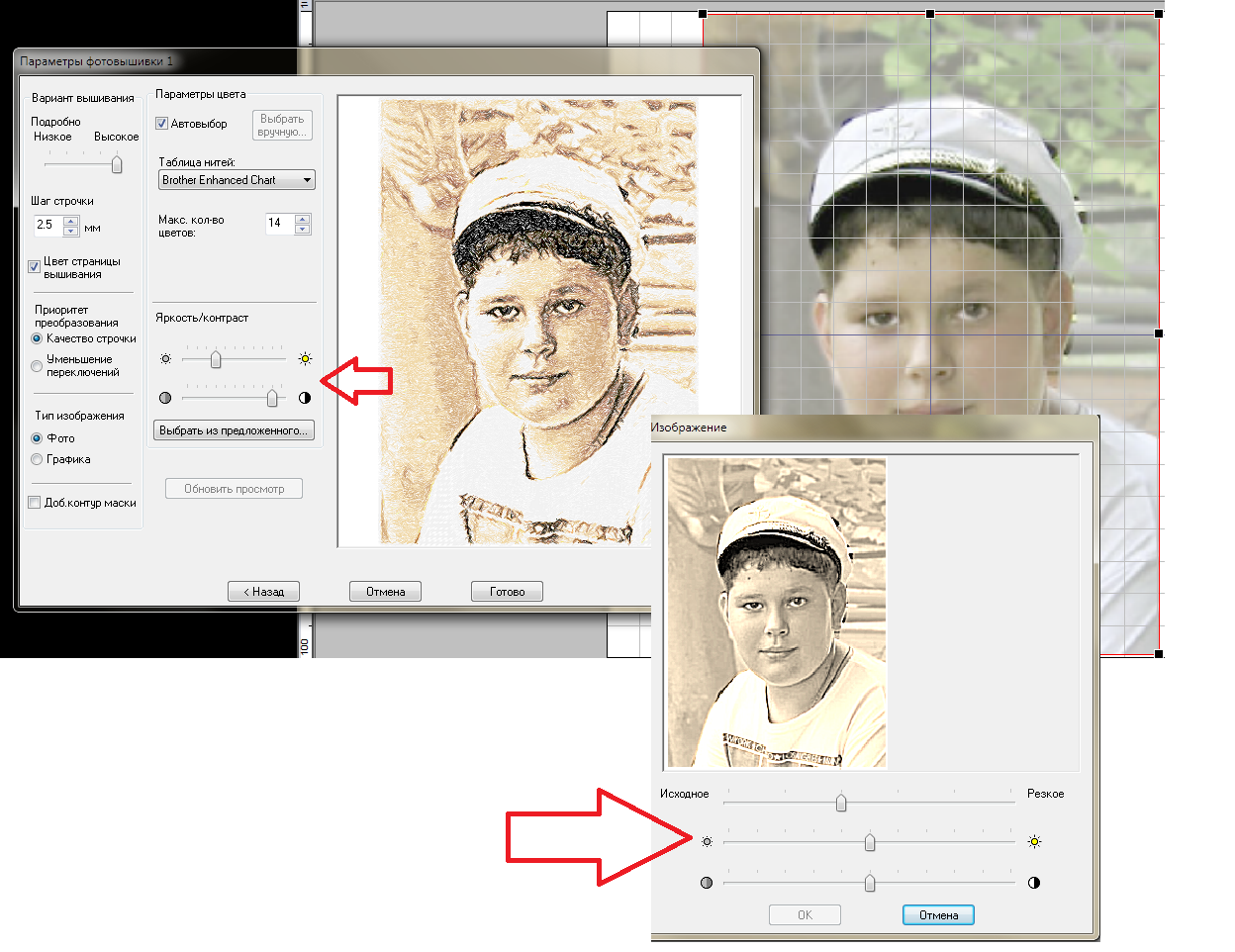
Task: Decrease Шаг строчки value with down arrow
Action: [71, 232]
